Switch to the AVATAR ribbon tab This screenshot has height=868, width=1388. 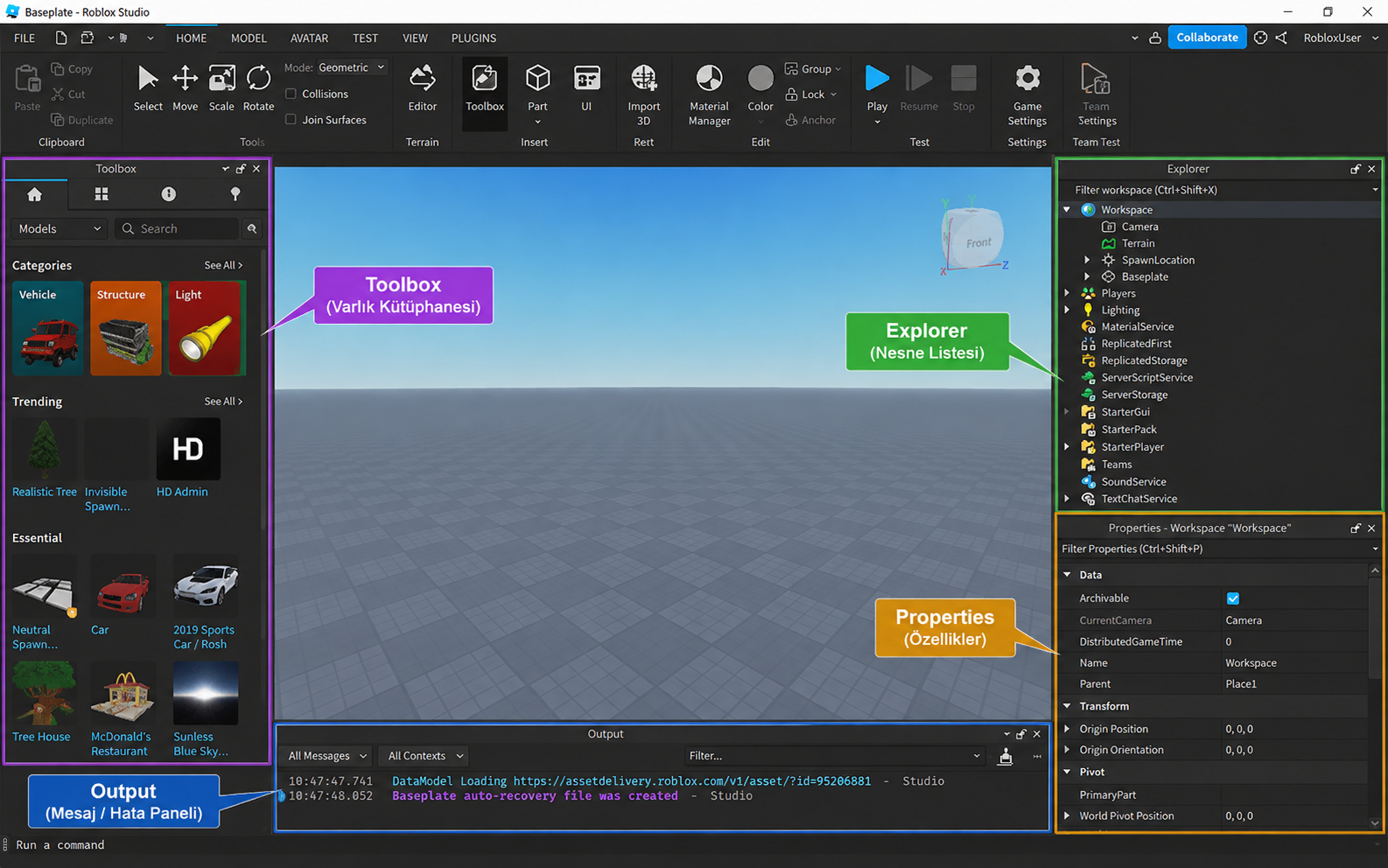[x=309, y=38]
